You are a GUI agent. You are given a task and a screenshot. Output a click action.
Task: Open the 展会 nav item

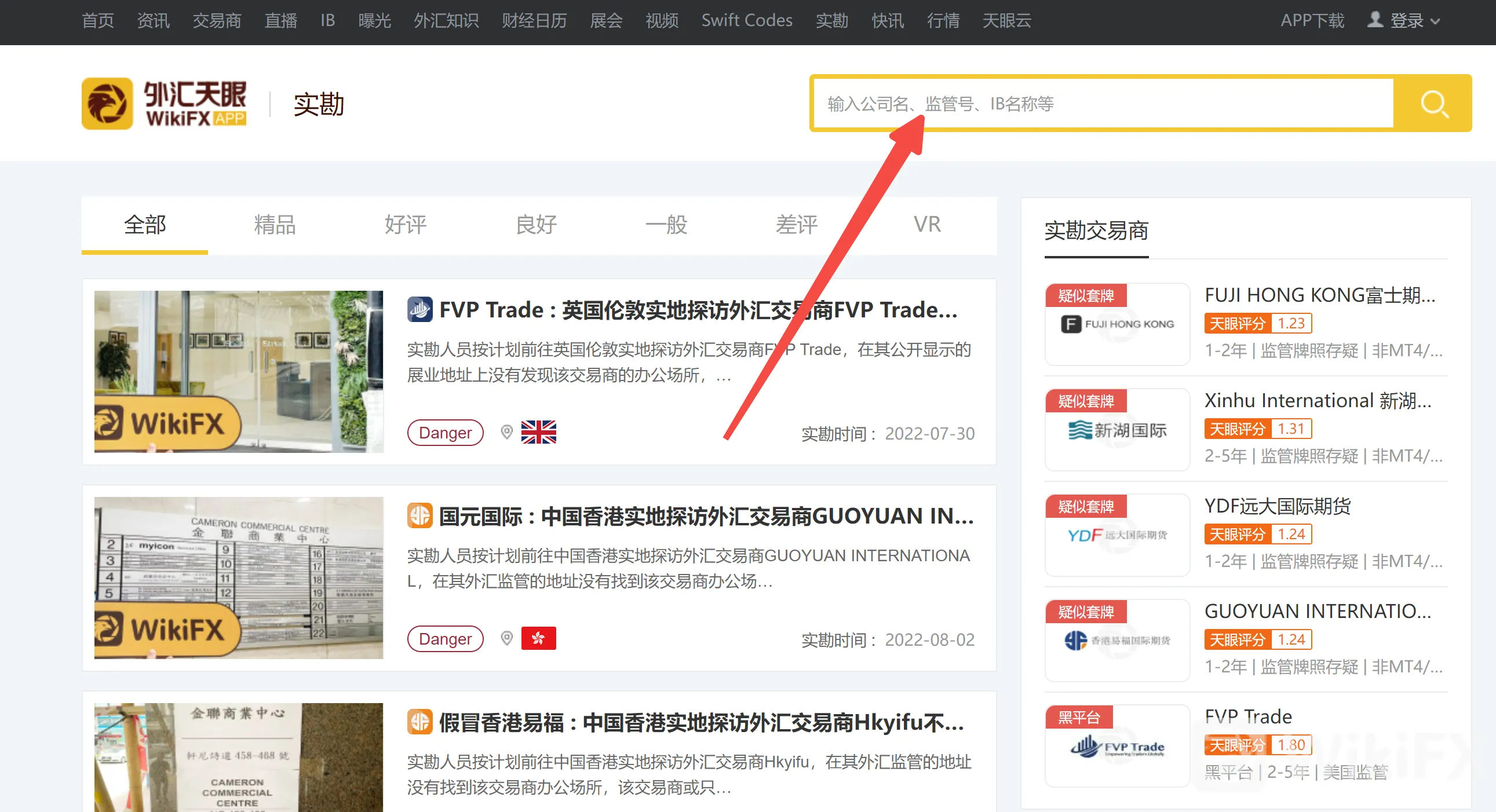(x=606, y=20)
